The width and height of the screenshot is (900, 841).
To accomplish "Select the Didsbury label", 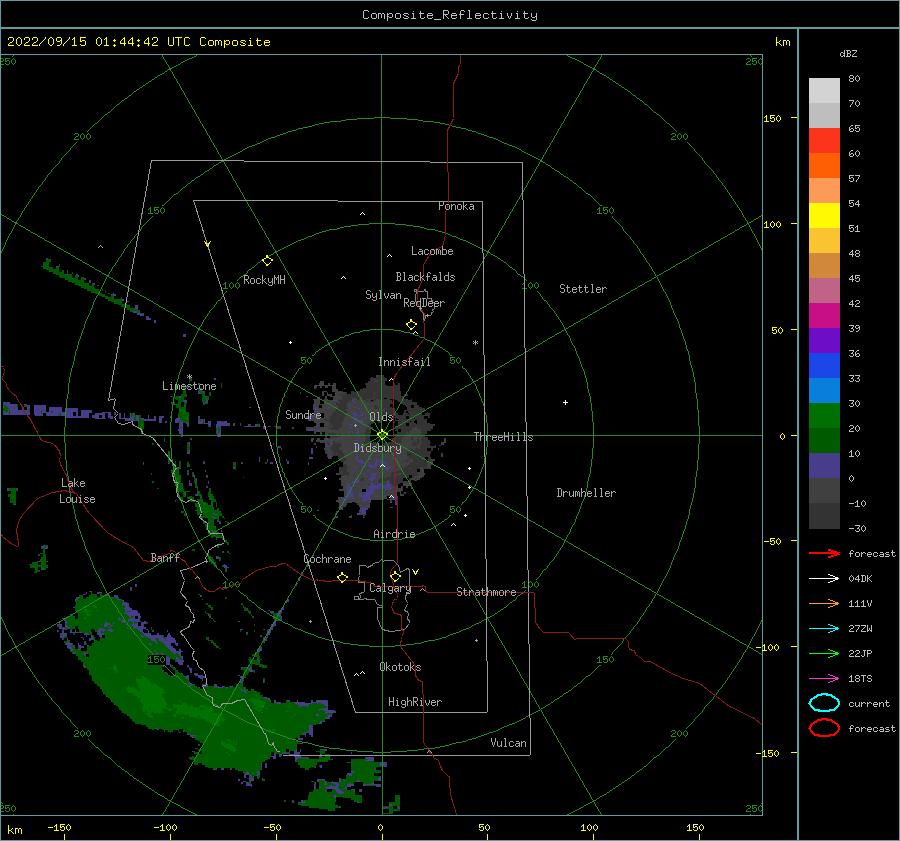I will tap(378, 448).
